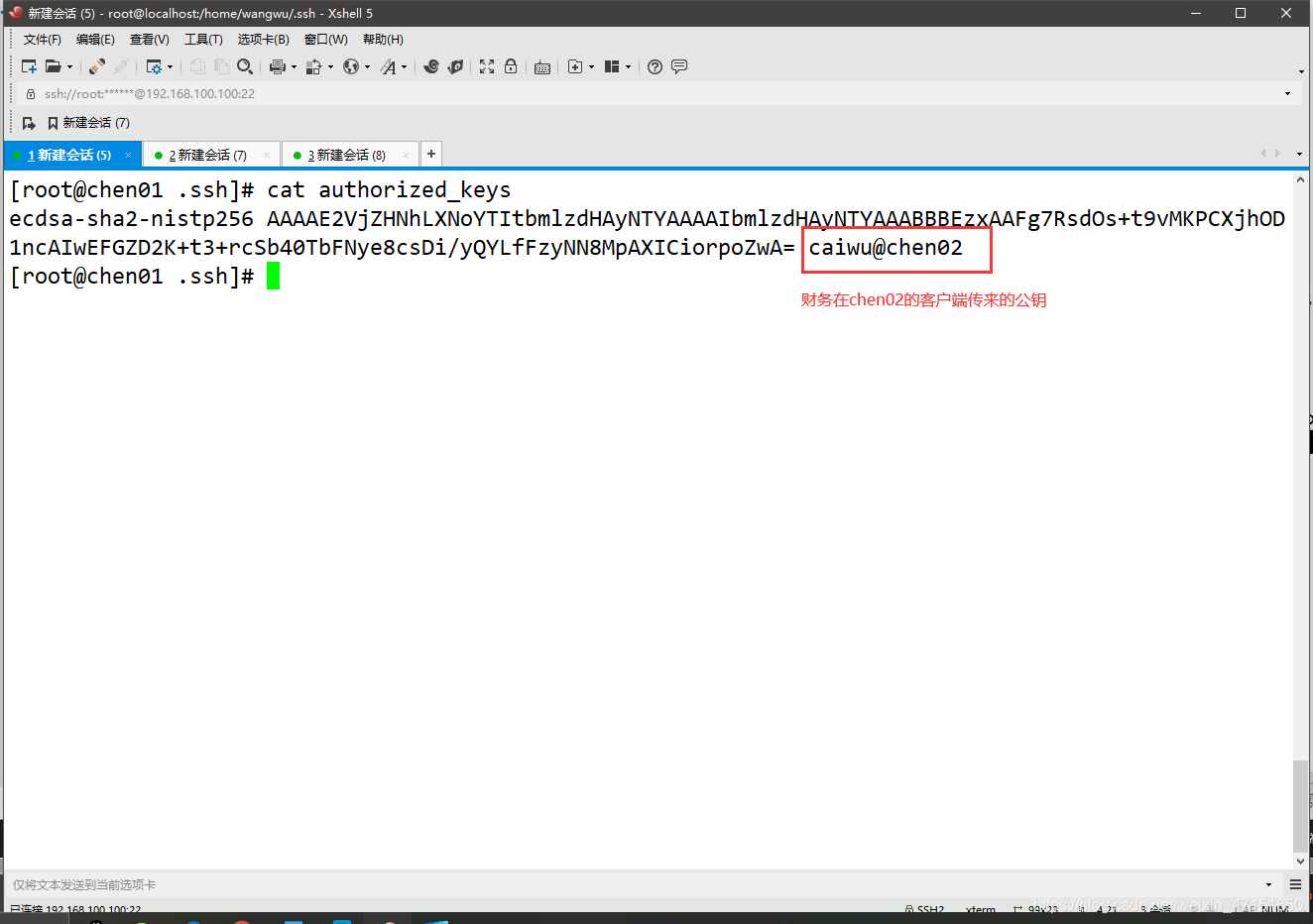Viewport: 1313px width, 924px height.
Task: Toggle full screen mode icon
Action: [x=487, y=66]
